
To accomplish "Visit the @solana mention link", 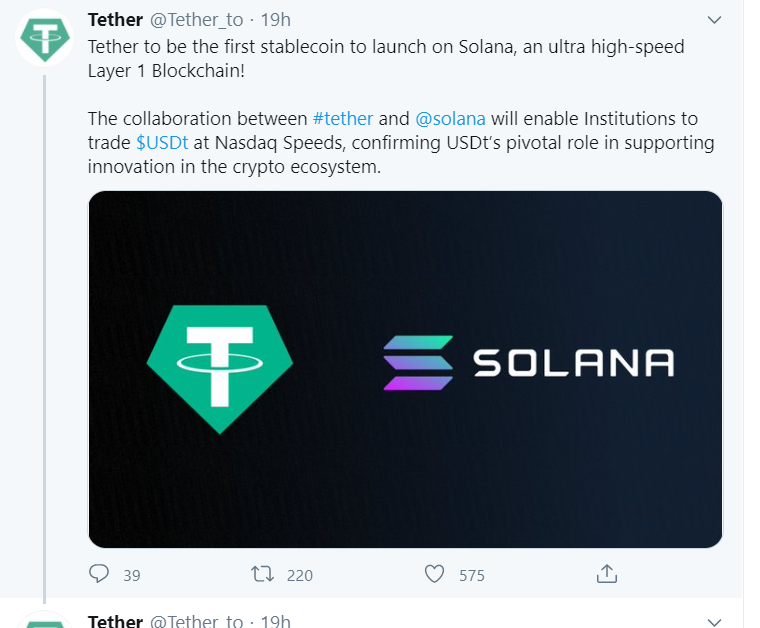I will [450, 119].
